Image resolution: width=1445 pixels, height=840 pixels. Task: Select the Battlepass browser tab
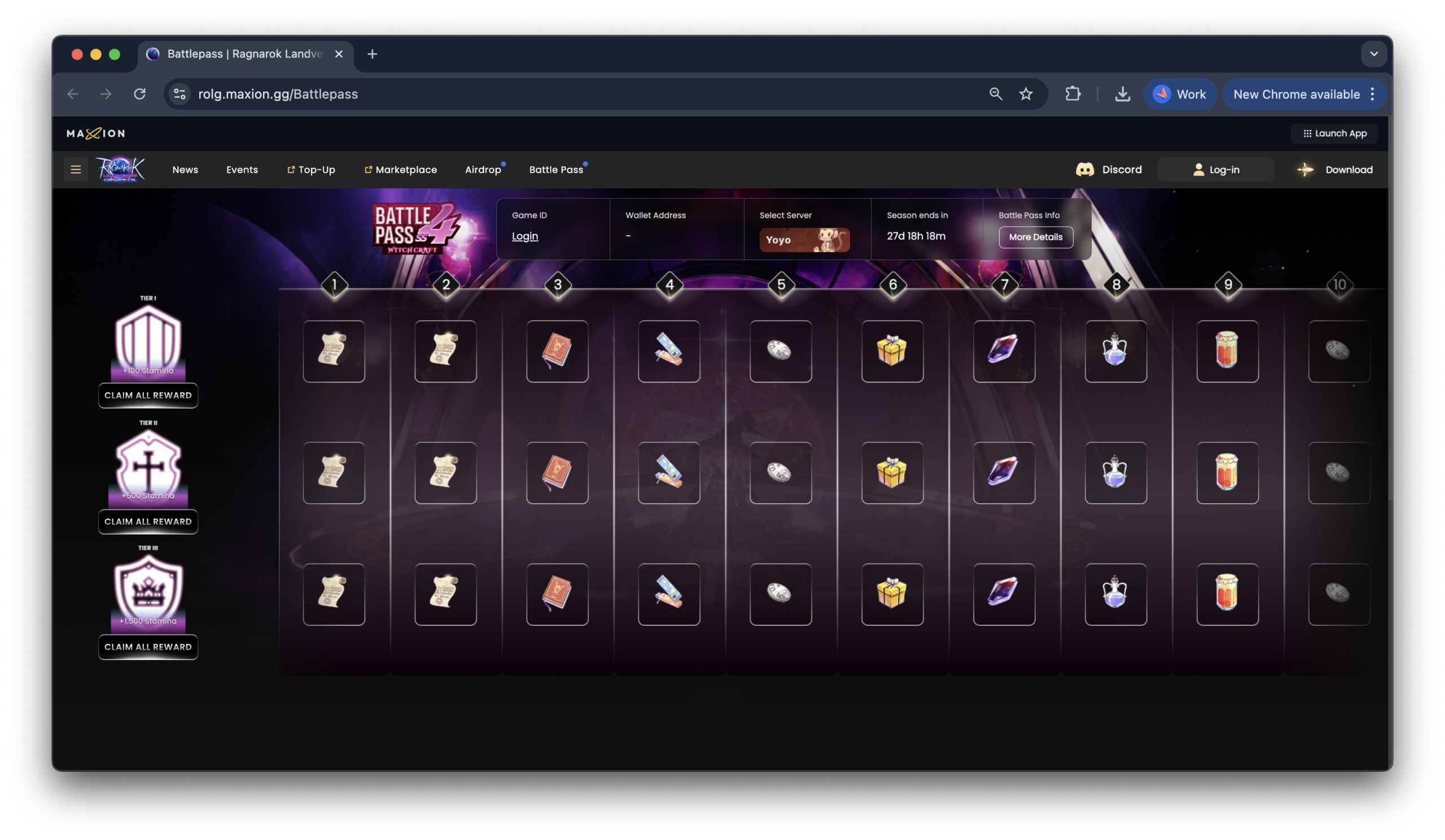(x=245, y=54)
